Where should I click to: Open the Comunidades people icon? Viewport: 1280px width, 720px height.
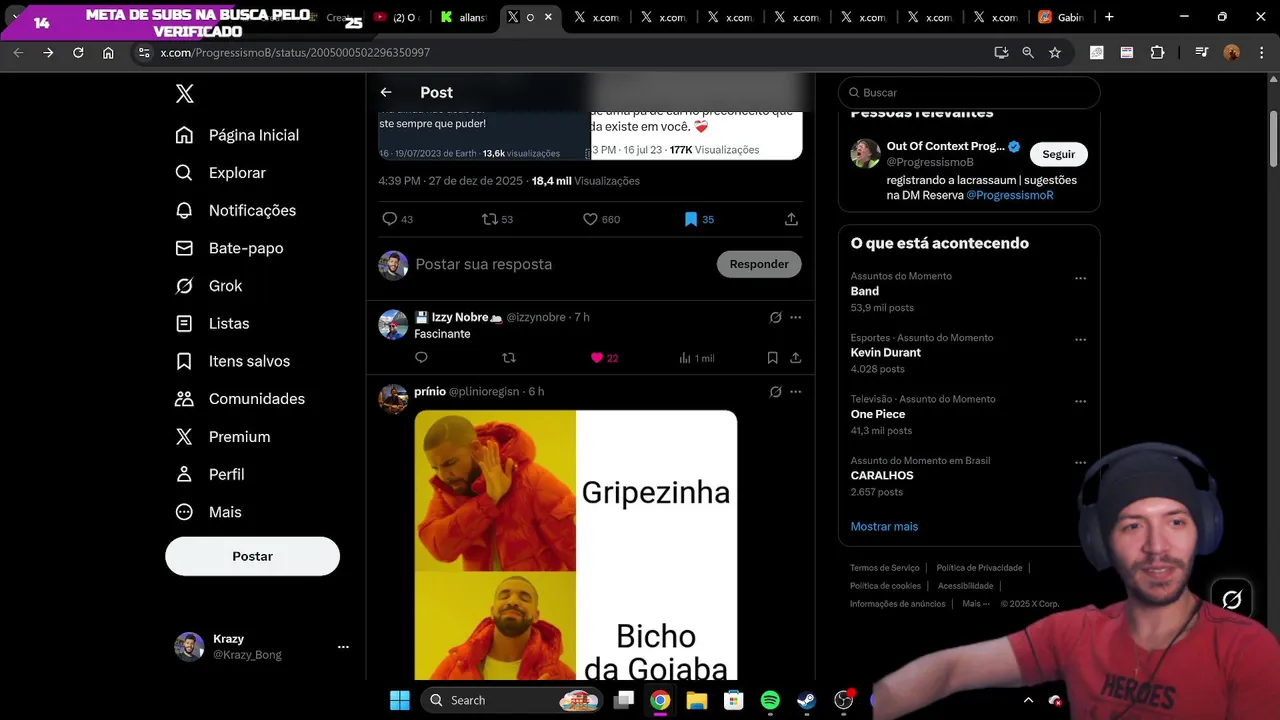pyautogui.click(x=184, y=399)
